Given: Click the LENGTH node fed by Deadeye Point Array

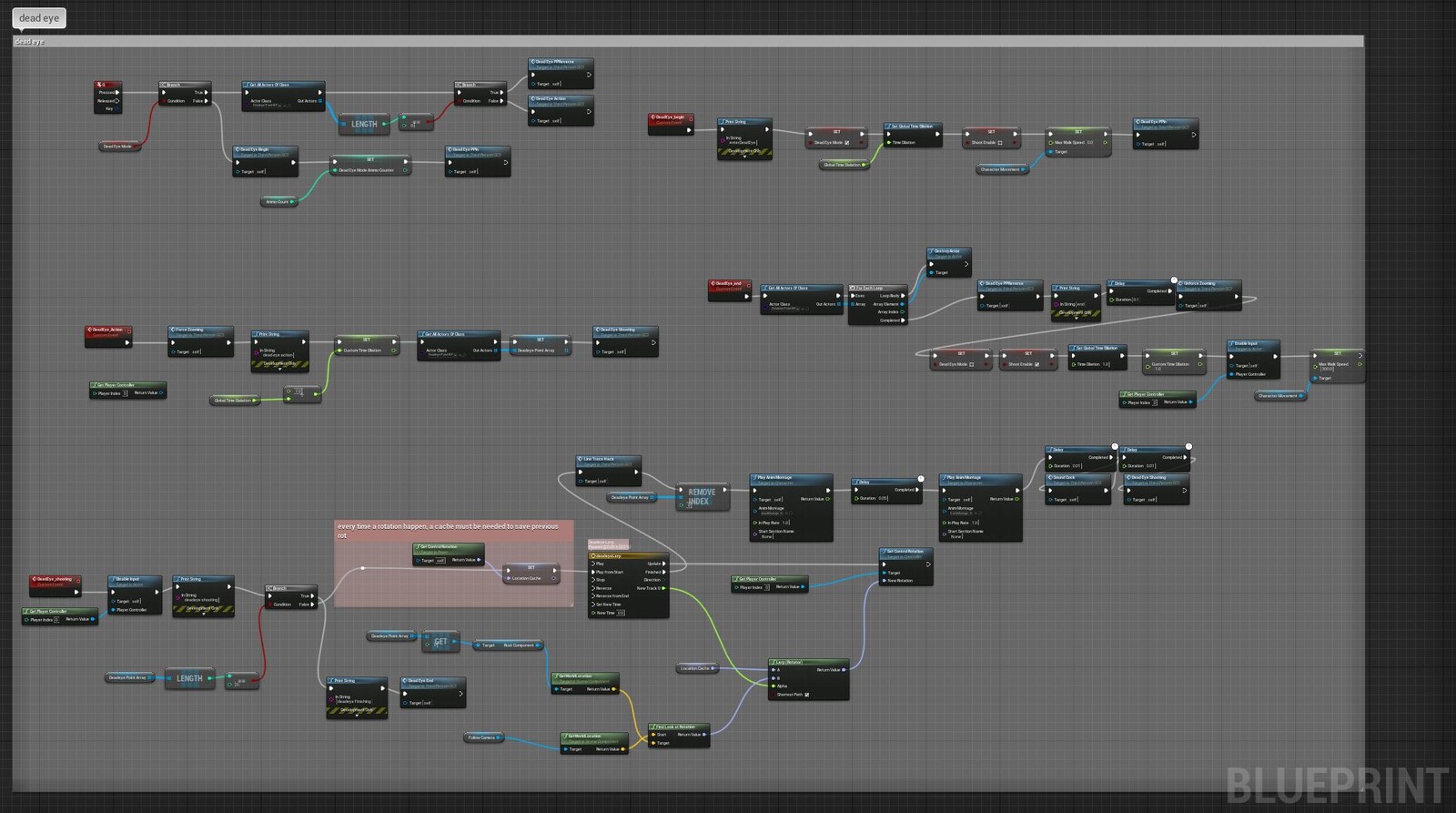Looking at the screenshot, I should pos(189,678).
